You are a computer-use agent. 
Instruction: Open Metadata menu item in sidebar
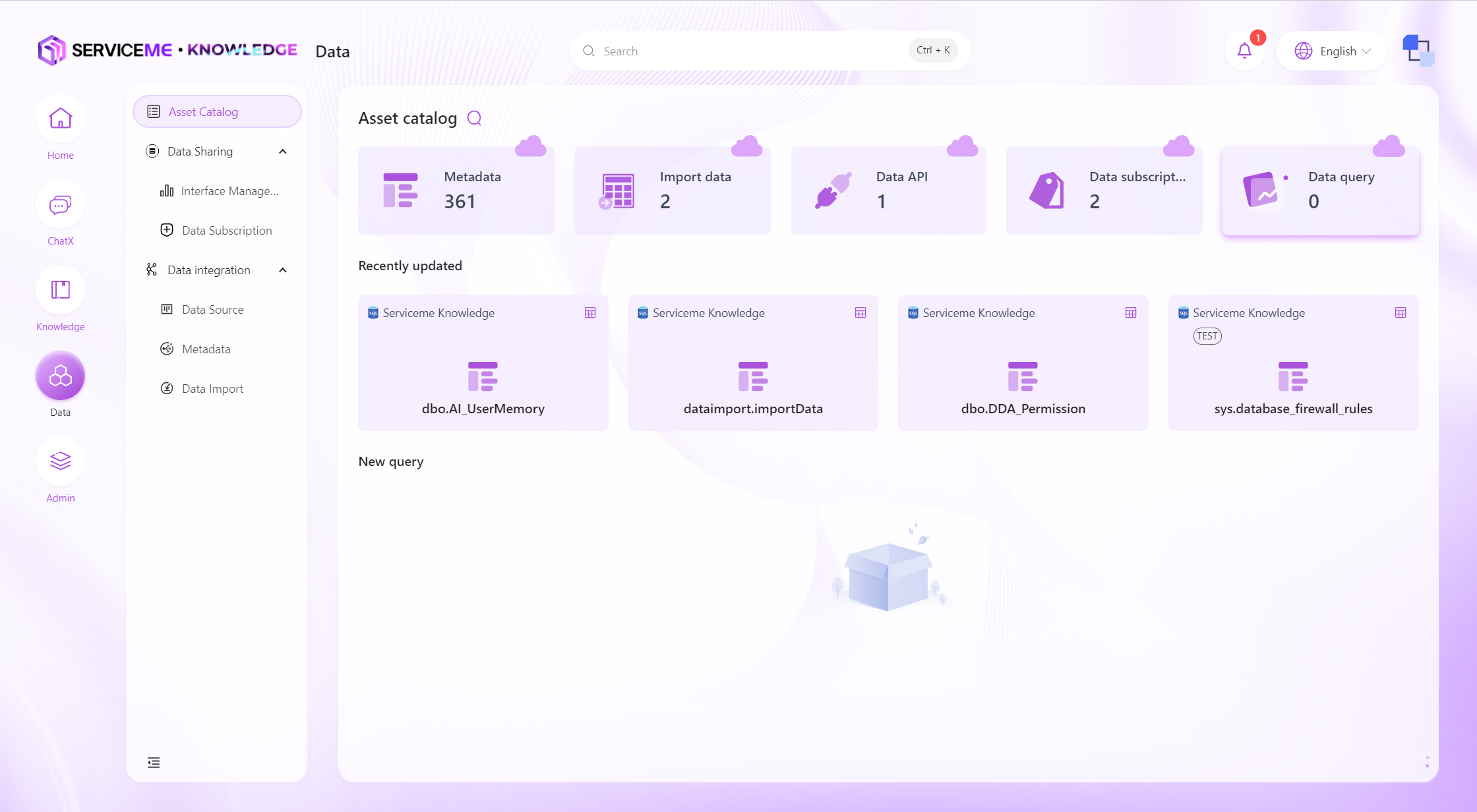click(217, 349)
